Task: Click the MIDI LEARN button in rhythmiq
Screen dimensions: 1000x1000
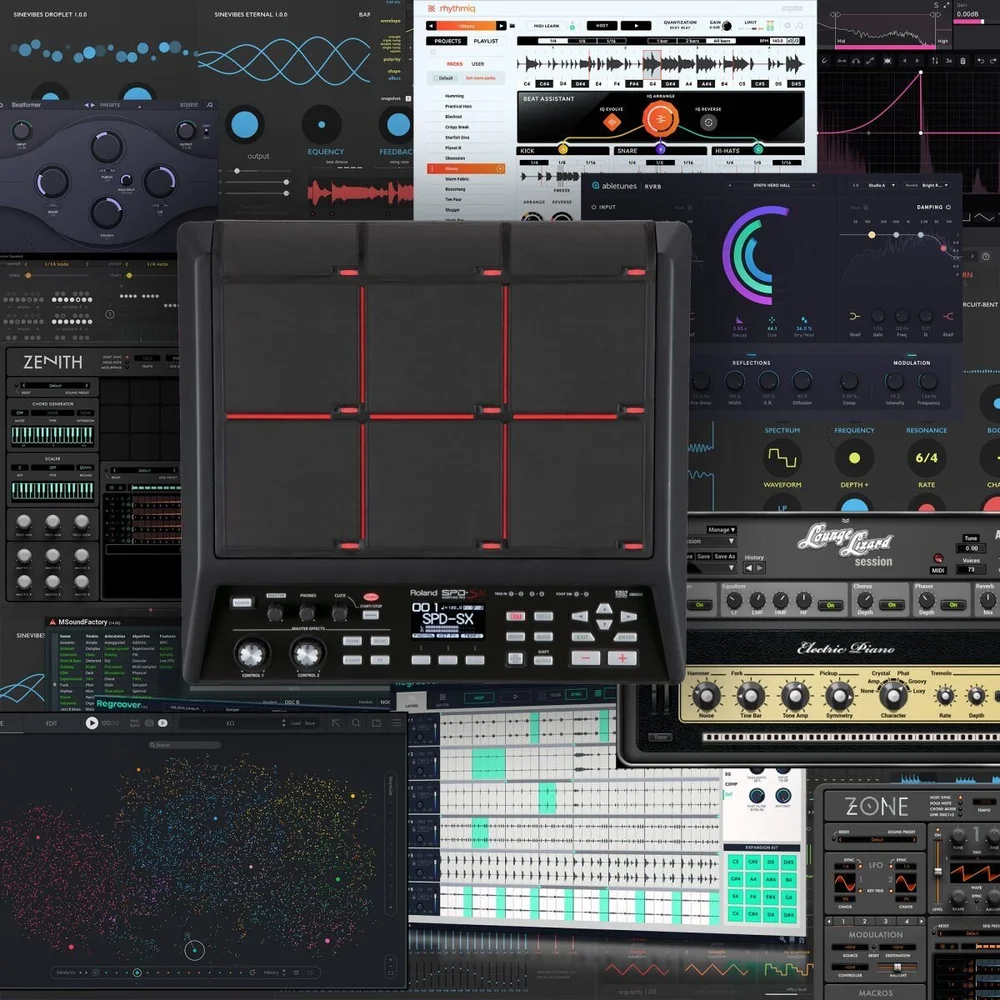Action: tap(547, 26)
